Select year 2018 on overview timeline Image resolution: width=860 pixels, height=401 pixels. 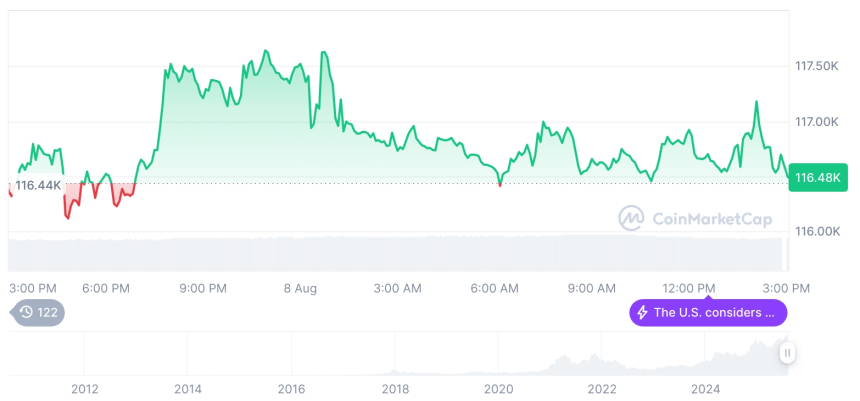(395, 388)
